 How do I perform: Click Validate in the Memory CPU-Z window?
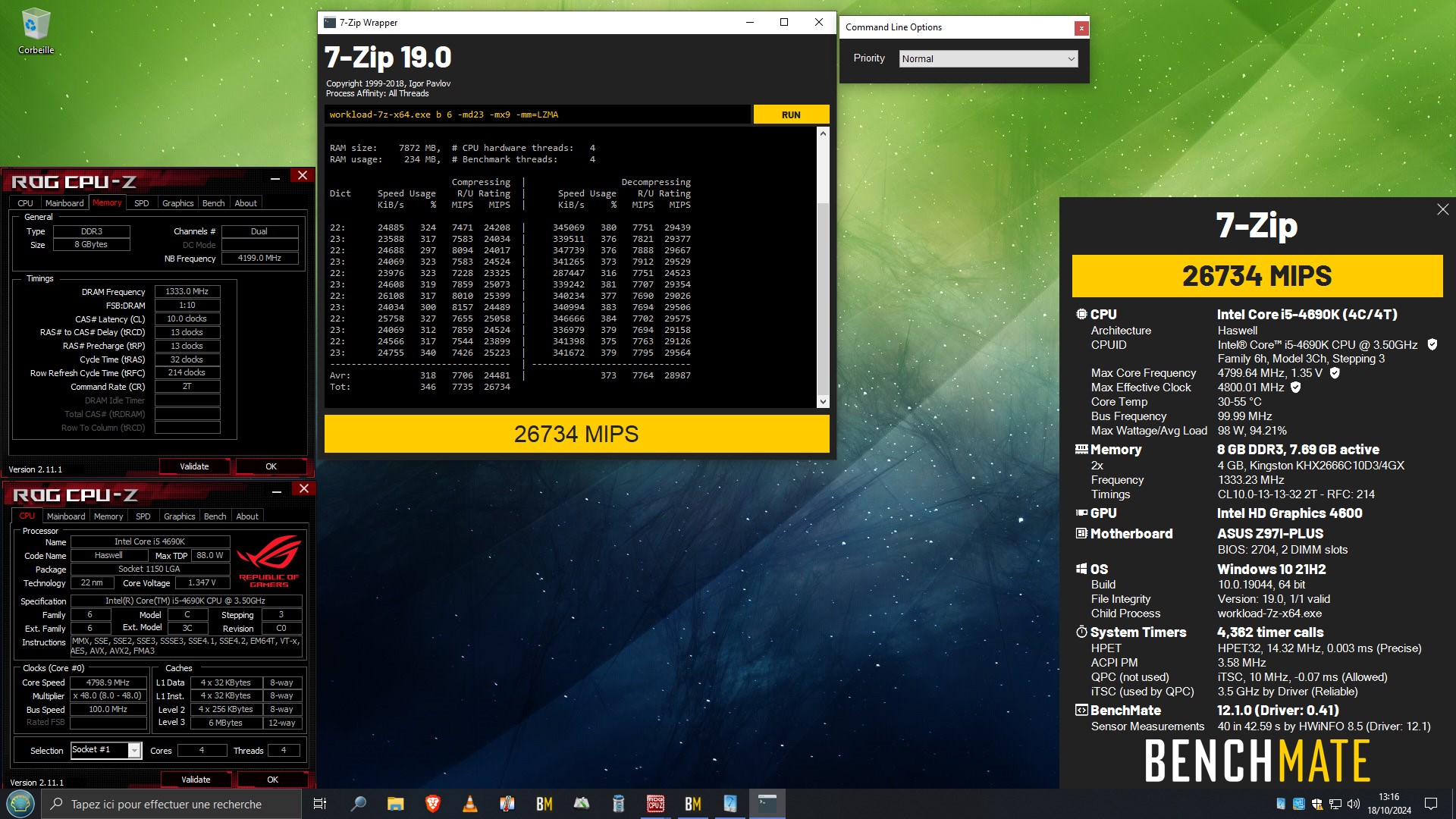pos(195,466)
